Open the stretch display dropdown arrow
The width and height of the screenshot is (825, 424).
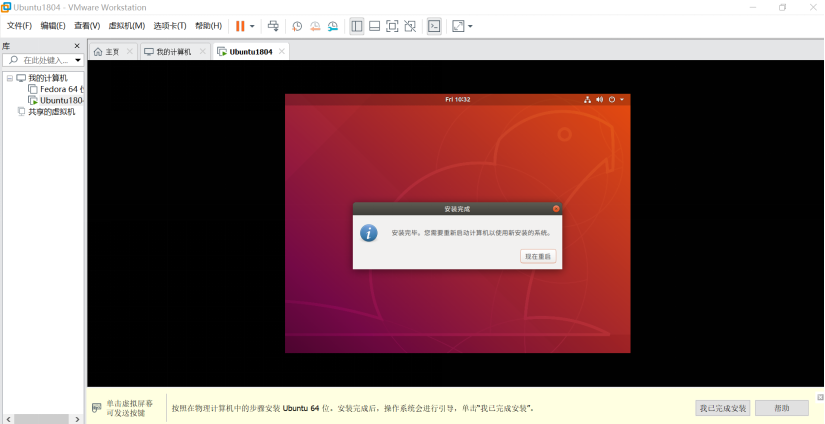(470, 26)
